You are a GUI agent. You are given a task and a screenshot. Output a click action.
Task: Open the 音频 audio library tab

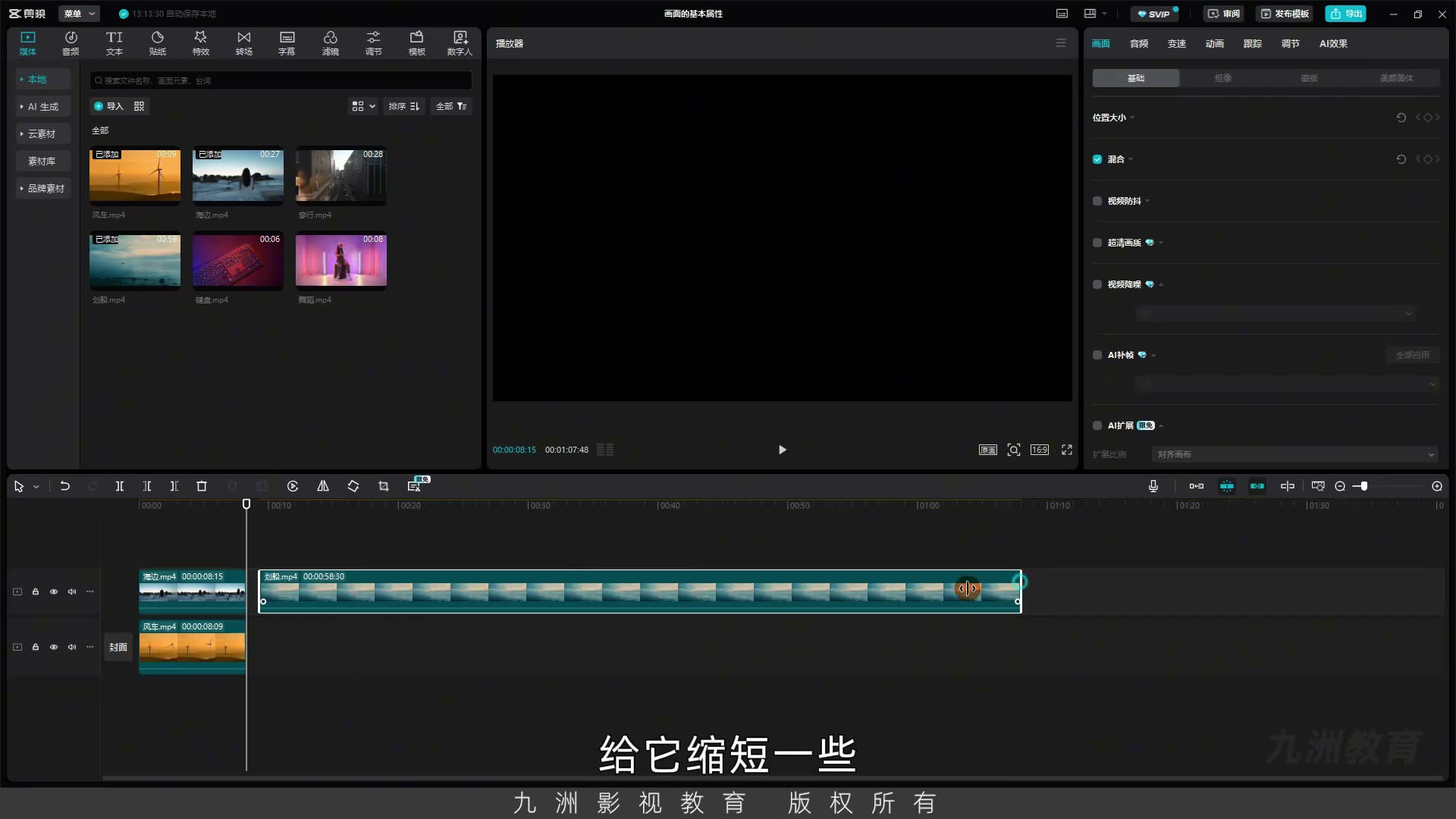point(71,43)
